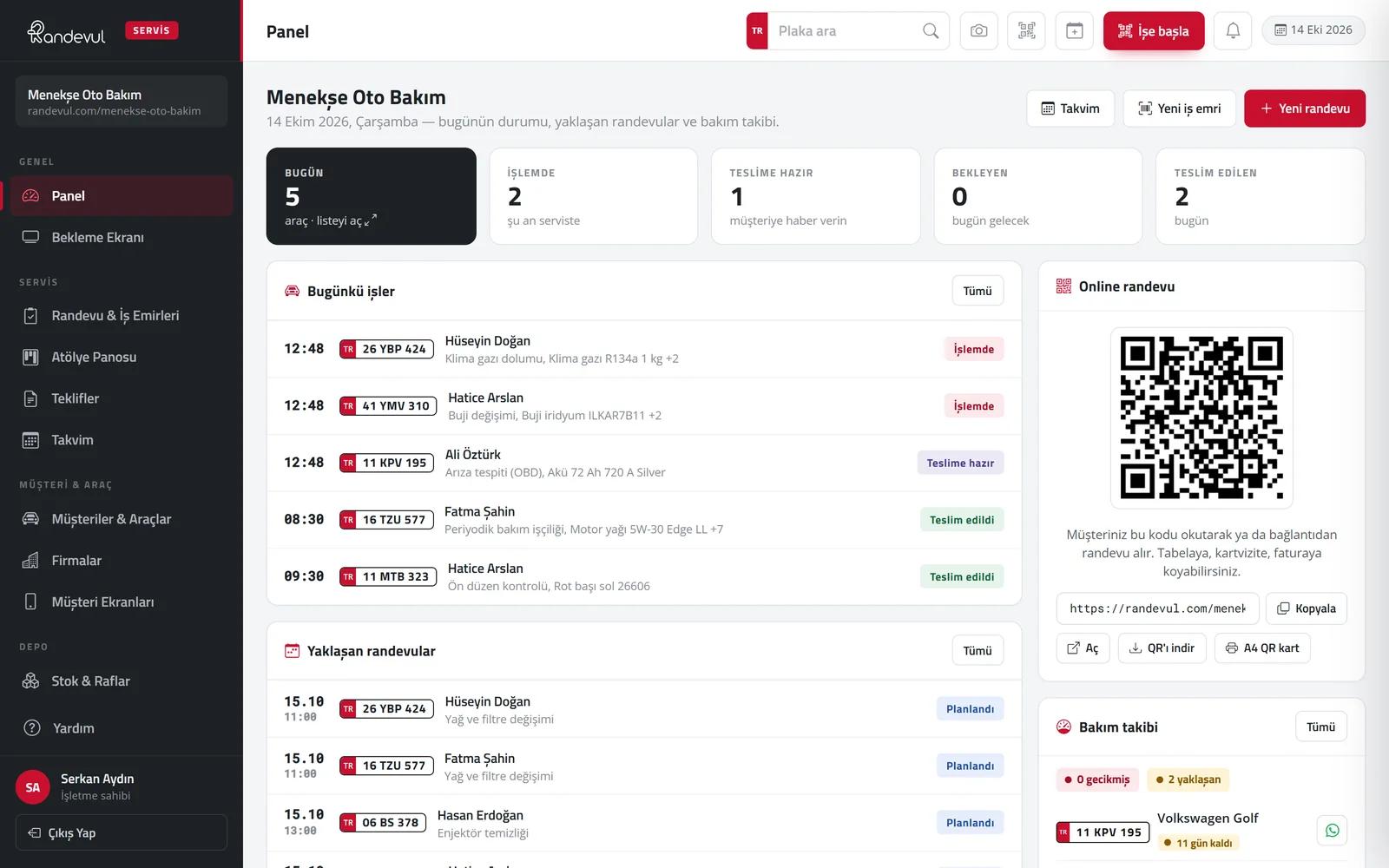Download QR with QR'ı indir
The height and width of the screenshot is (868, 1389).
(1162, 648)
